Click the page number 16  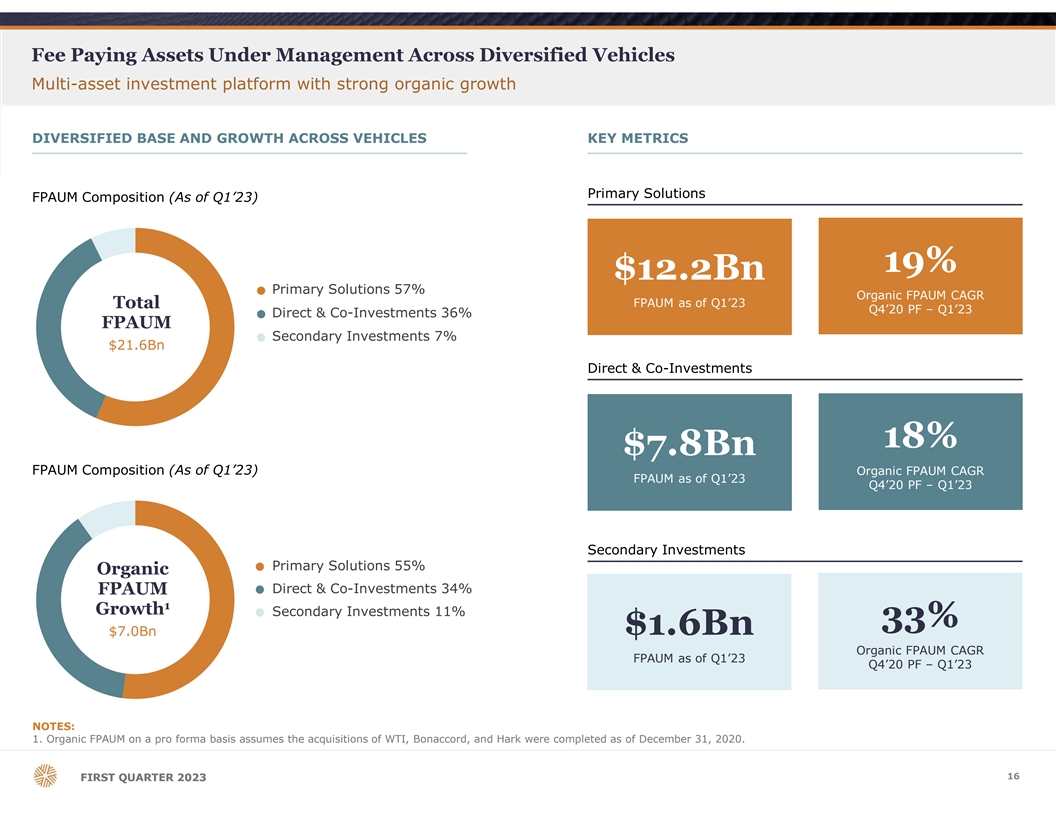click(x=1013, y=777)
